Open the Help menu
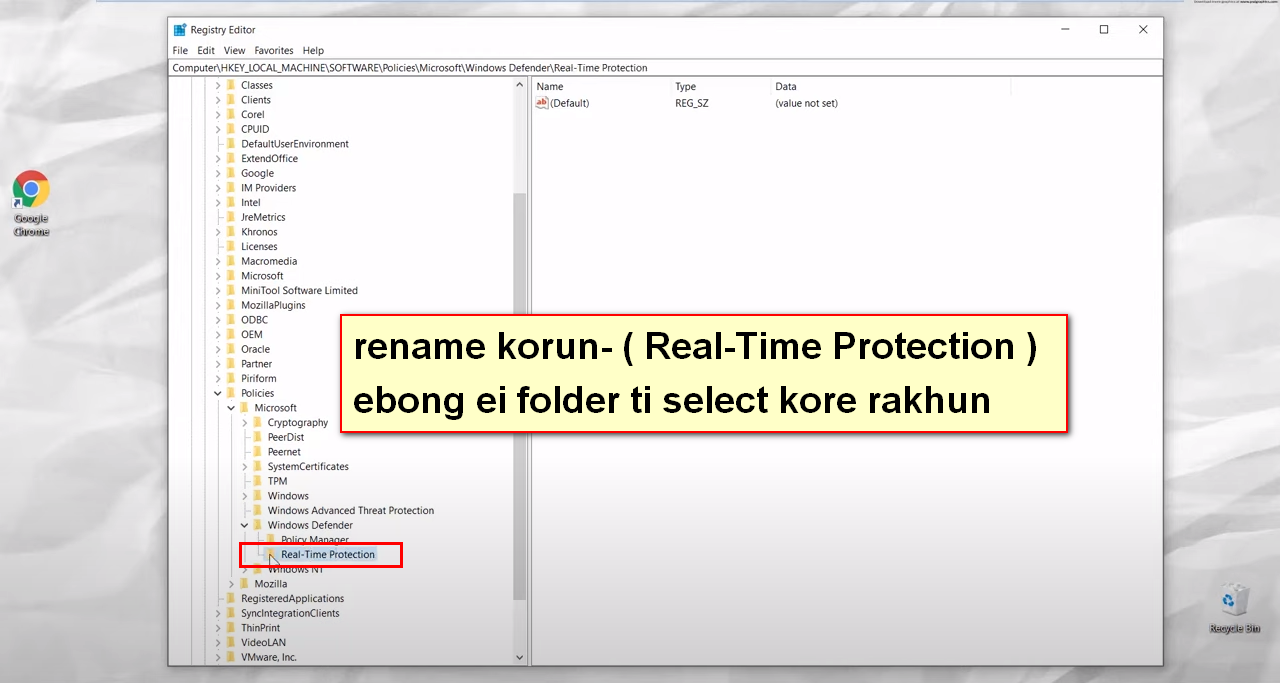 (x=313, y=50)
